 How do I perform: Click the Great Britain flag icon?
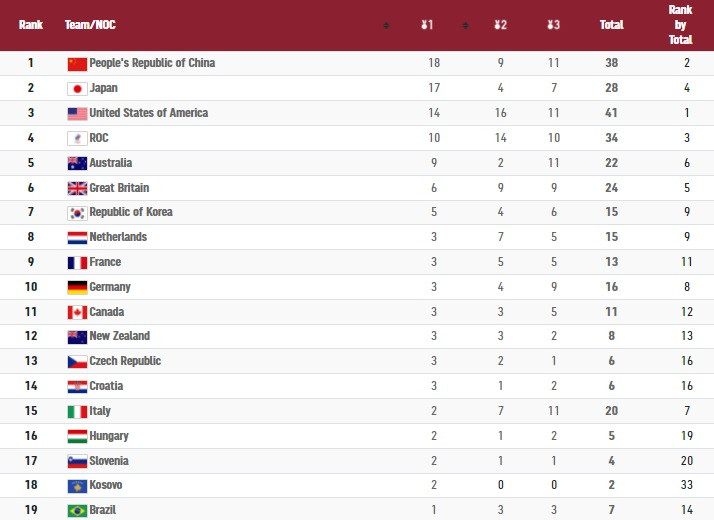click(x=77, y=187)
